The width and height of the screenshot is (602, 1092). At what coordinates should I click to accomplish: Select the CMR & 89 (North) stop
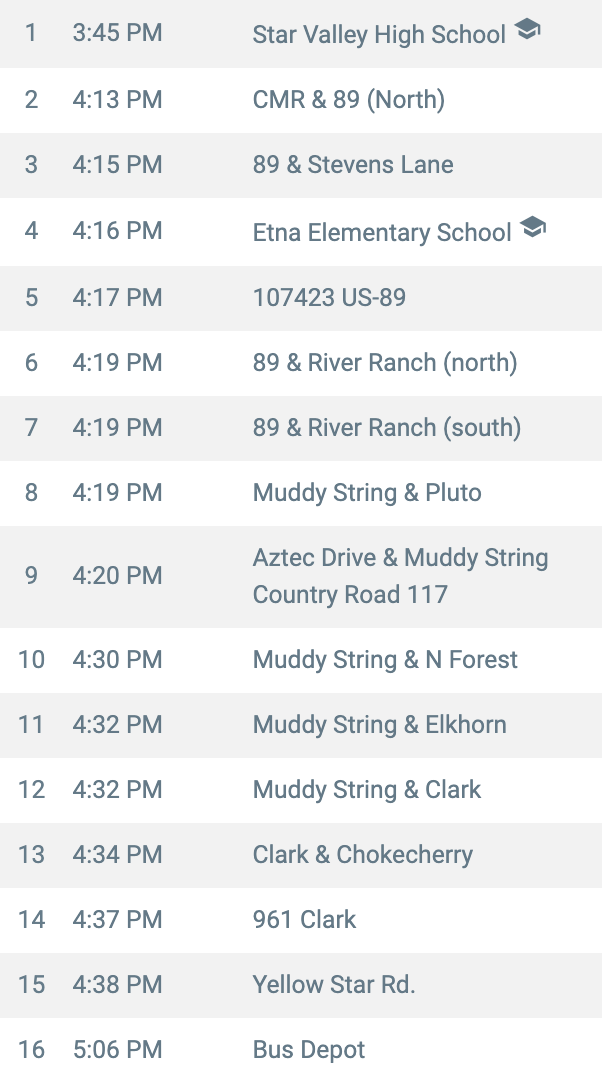point(348,100)
